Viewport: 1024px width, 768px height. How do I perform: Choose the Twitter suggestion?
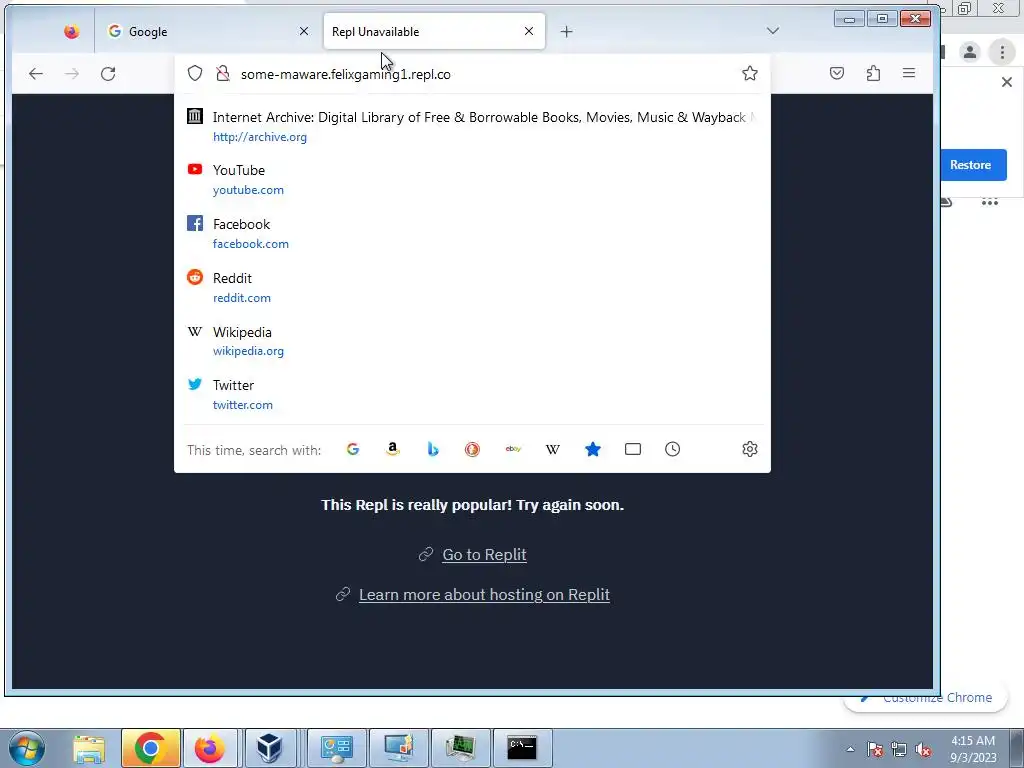tap(472, 394)
